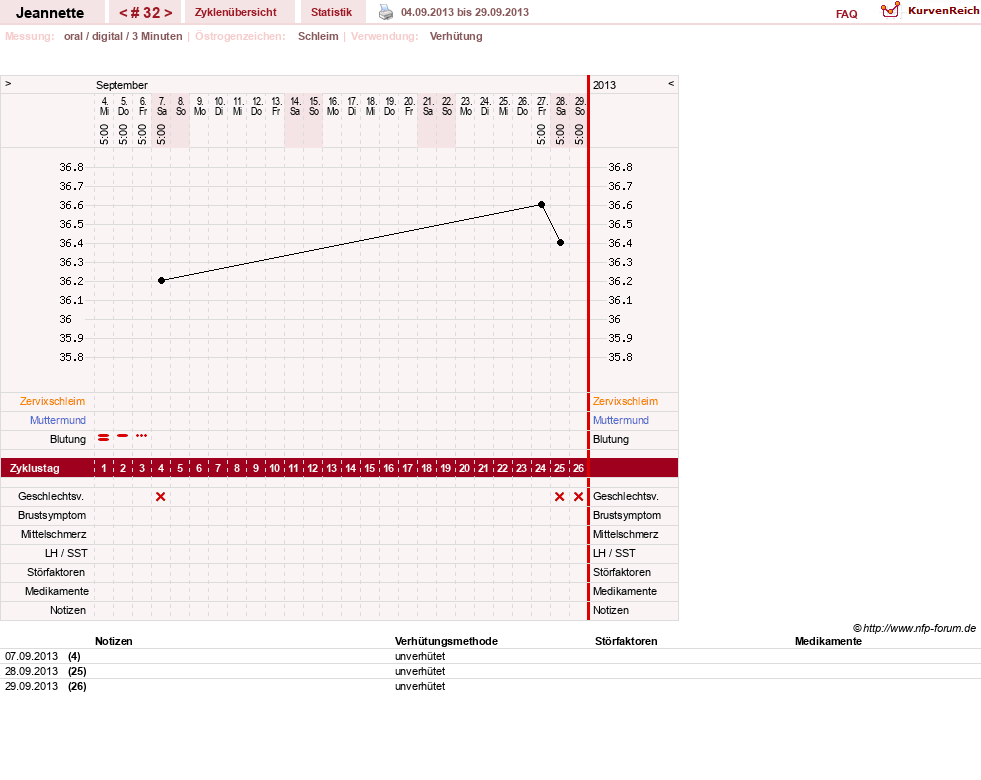This screenshot has height=780, width=981.
Task: Open the Statistik tab
Action: [x=332, y=12]
